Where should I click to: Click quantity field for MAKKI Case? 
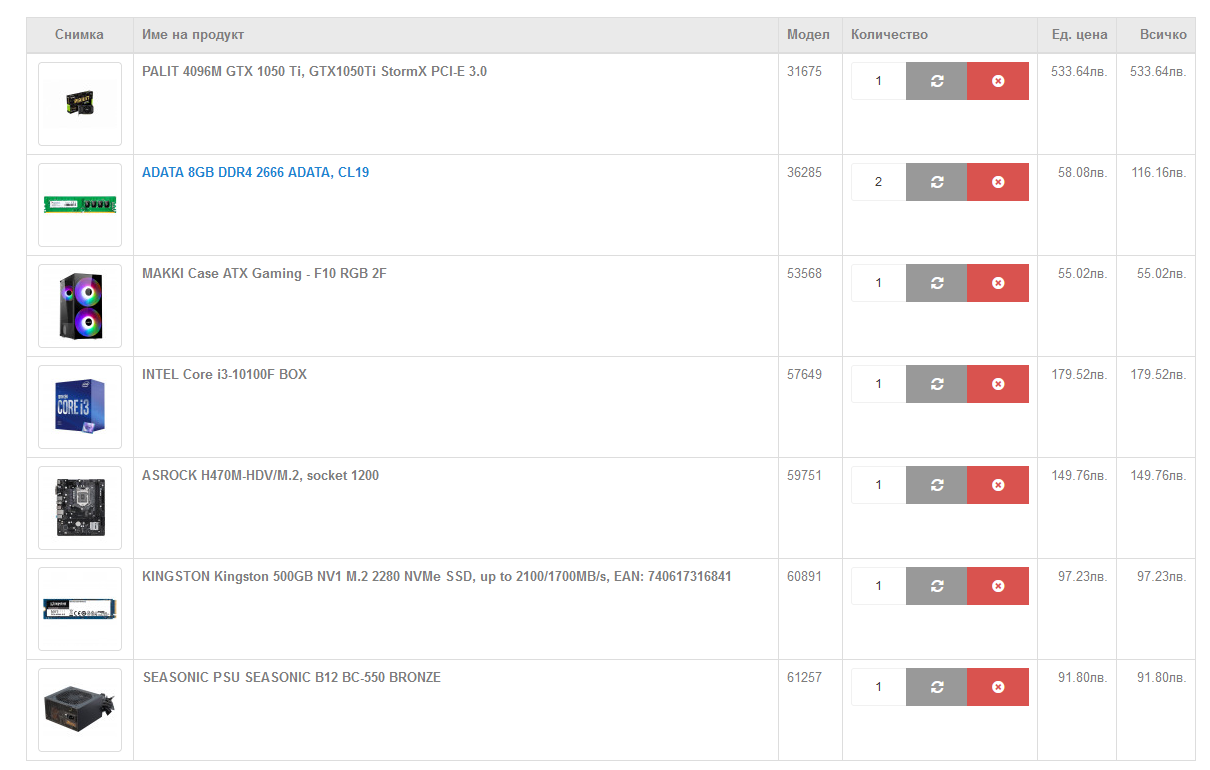tap(878, 283)
